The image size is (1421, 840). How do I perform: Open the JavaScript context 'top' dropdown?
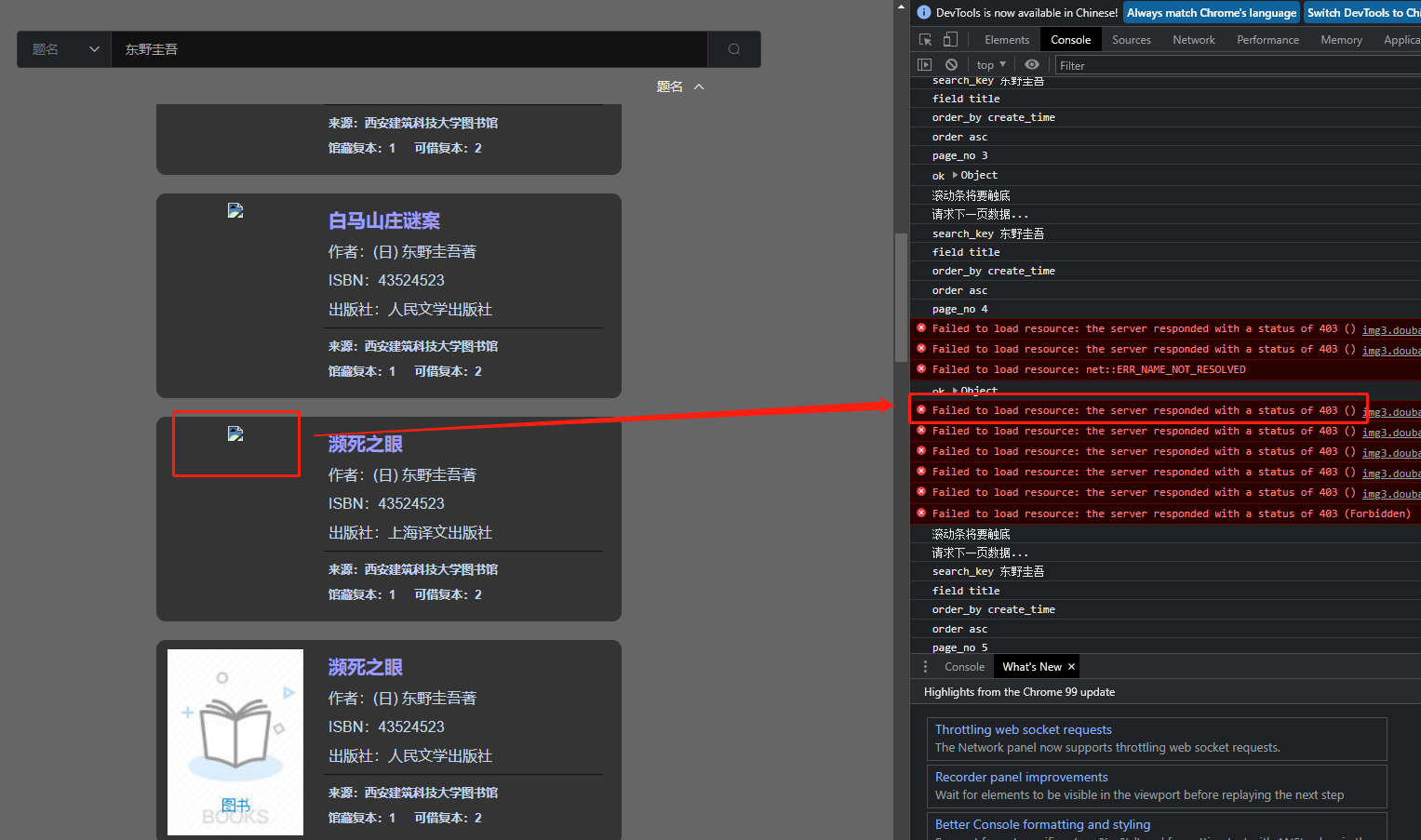click(x=989, y=64)
